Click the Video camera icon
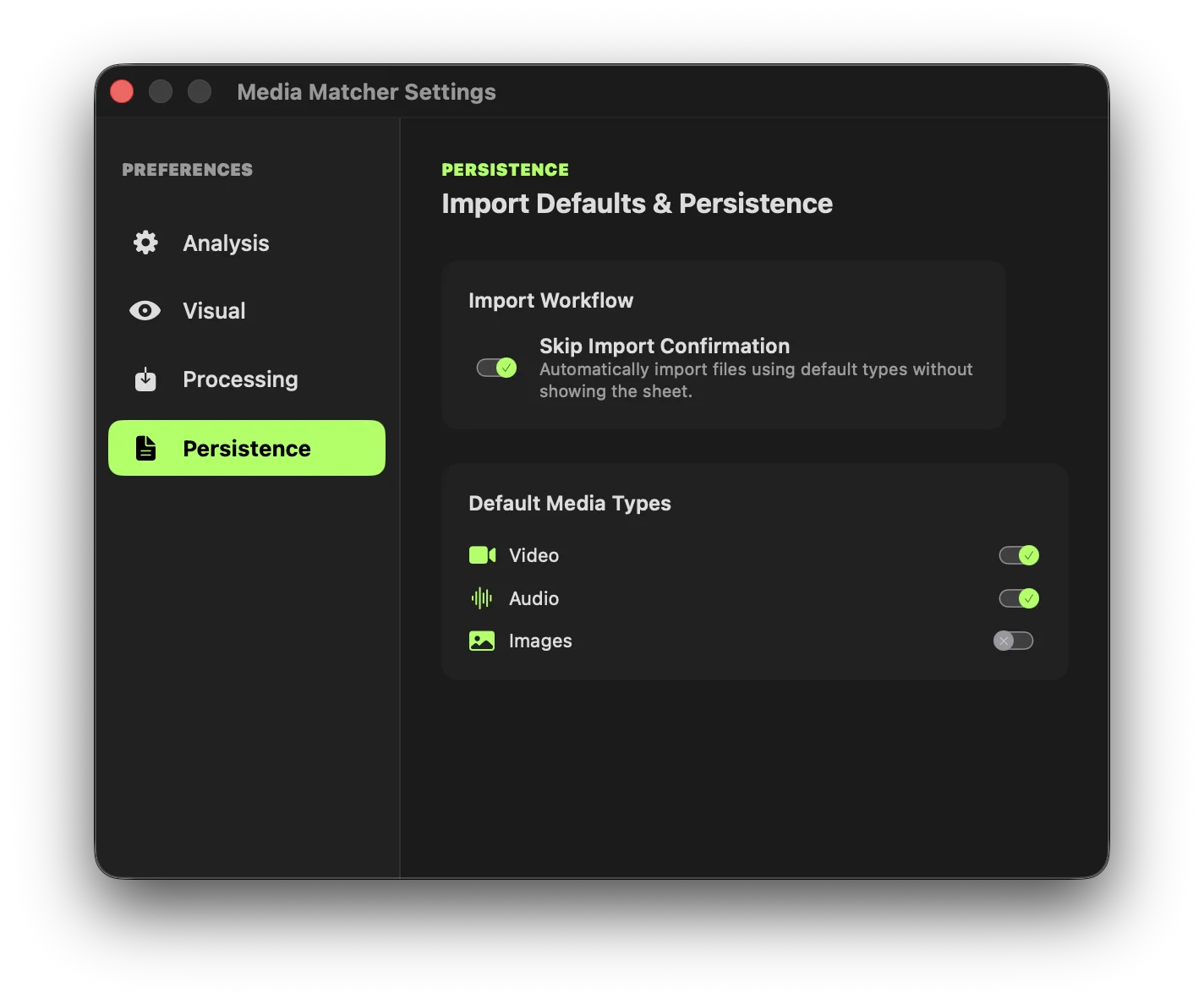Screen dimensions: 1204x1004 click(x=482, y=555)
